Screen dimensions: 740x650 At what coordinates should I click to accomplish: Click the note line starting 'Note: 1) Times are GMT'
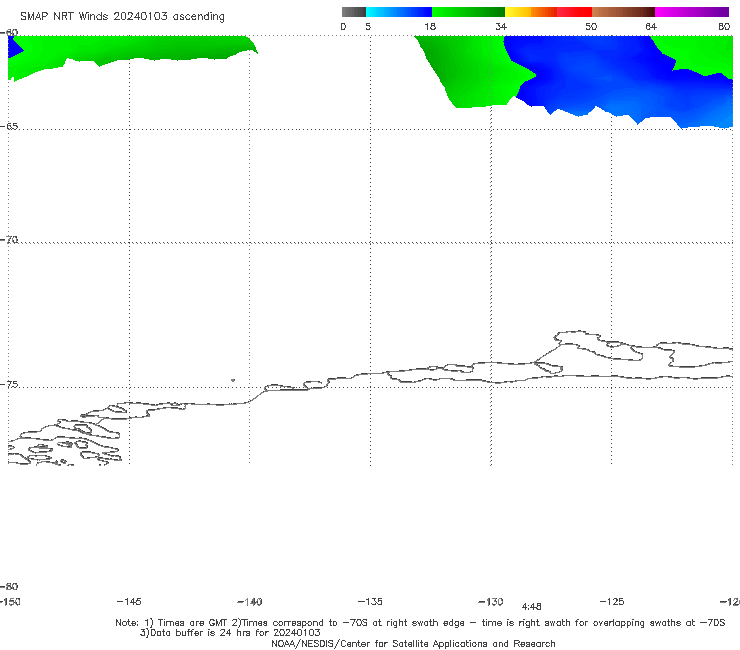pos(420,623)
